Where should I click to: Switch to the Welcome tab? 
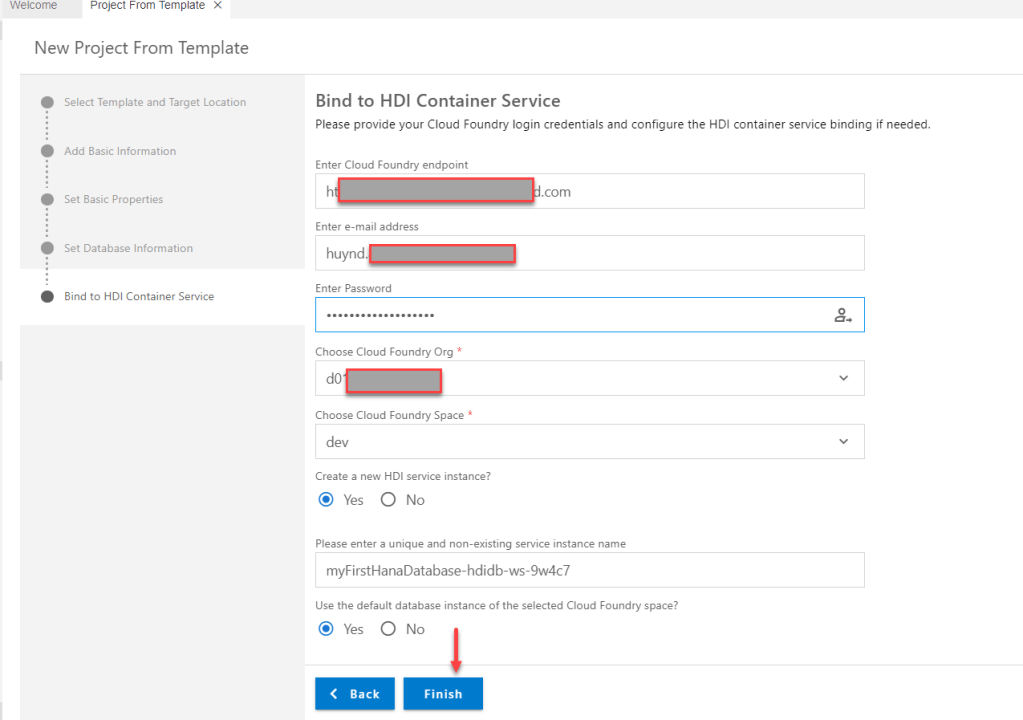click(x=33, y=6)
